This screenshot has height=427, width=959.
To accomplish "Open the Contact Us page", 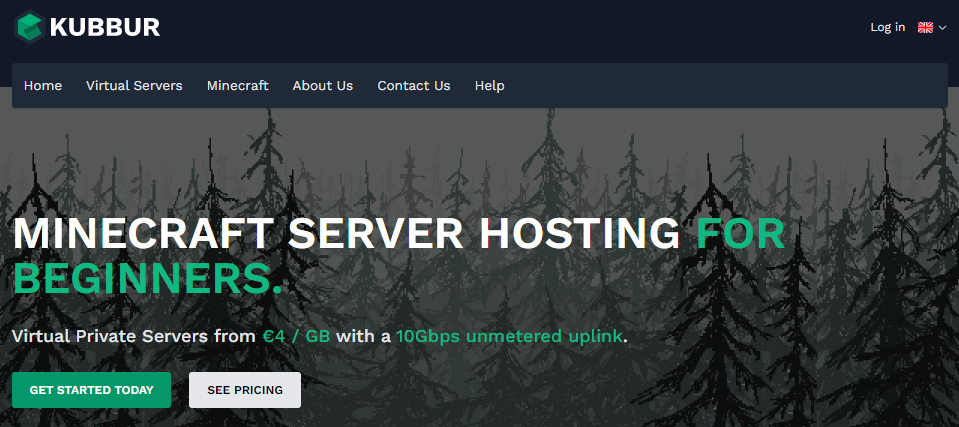I will [x=413, y=86].
